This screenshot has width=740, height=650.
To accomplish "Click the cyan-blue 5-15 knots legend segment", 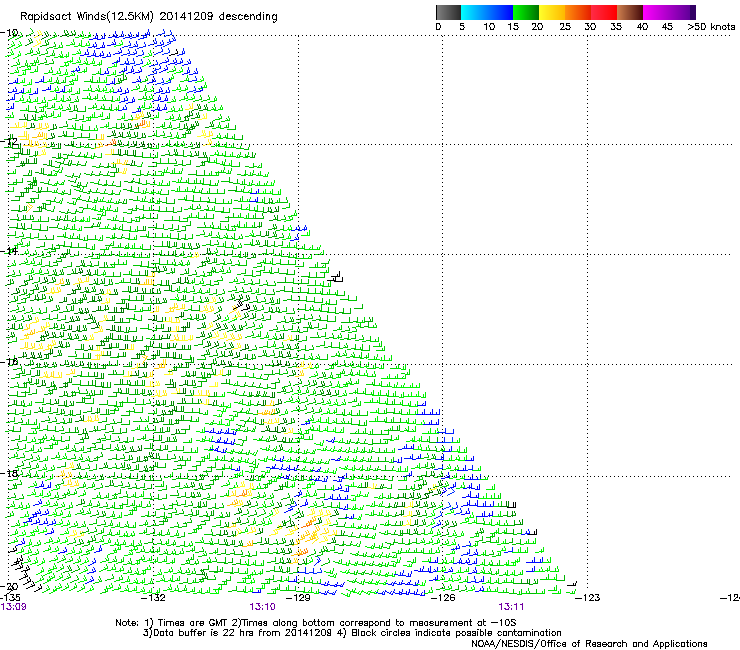I will point(487,12).
